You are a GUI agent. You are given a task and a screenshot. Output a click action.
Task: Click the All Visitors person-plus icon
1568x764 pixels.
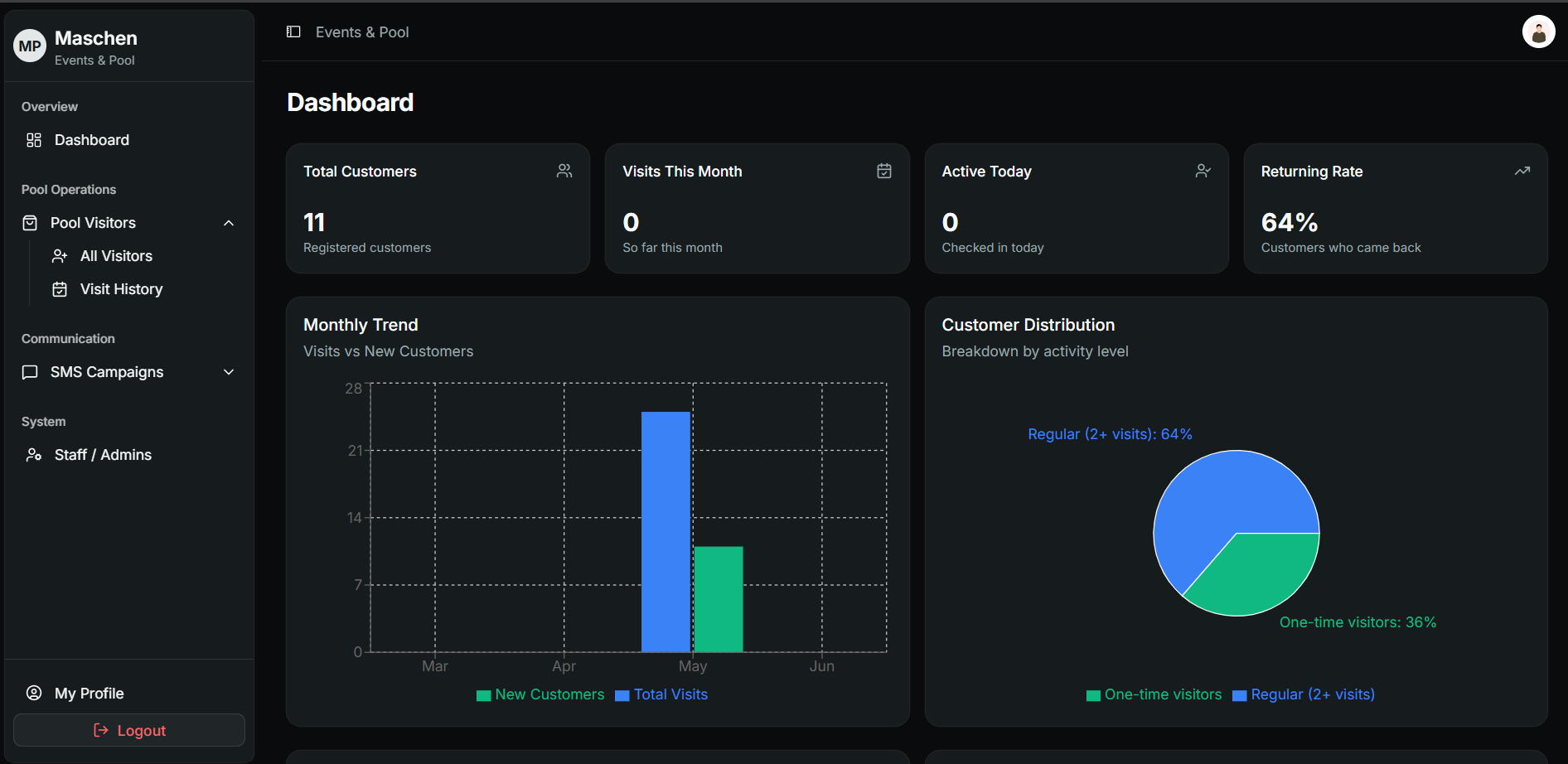[60, 256]
